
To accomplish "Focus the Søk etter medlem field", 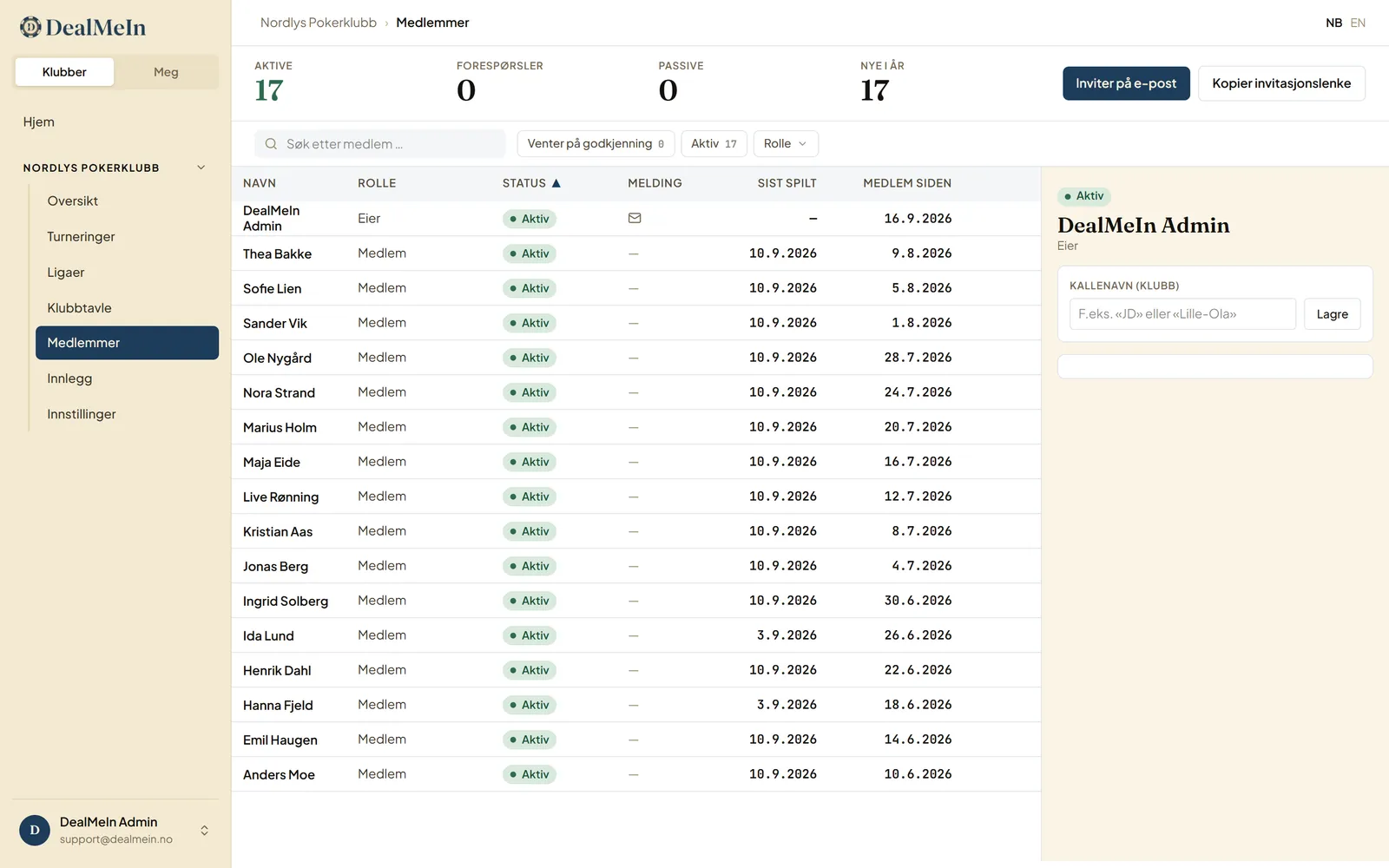I will click(x=380, y=144).
